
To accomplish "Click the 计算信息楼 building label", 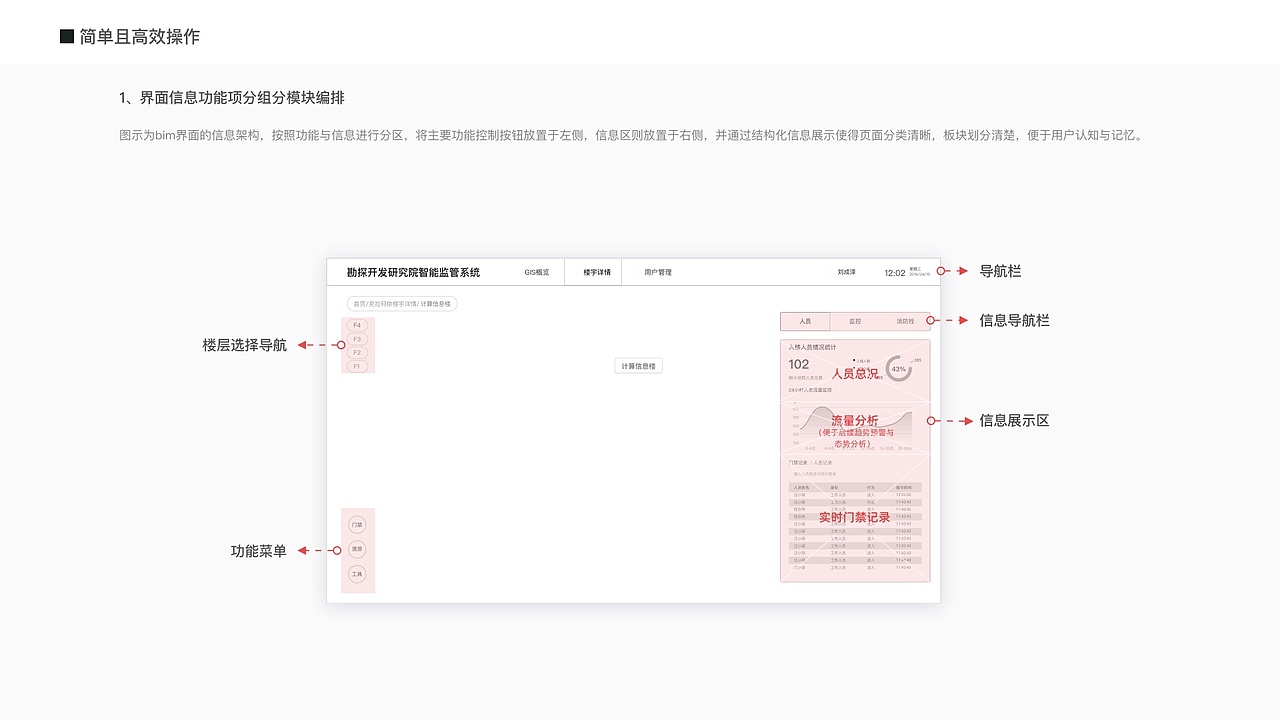I will click(638, 365).
